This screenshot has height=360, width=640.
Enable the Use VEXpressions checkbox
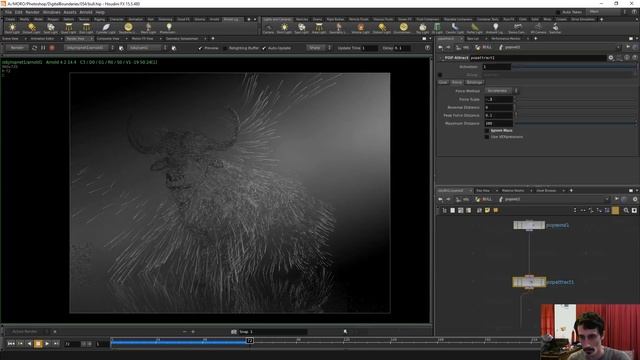click(487, 137)
